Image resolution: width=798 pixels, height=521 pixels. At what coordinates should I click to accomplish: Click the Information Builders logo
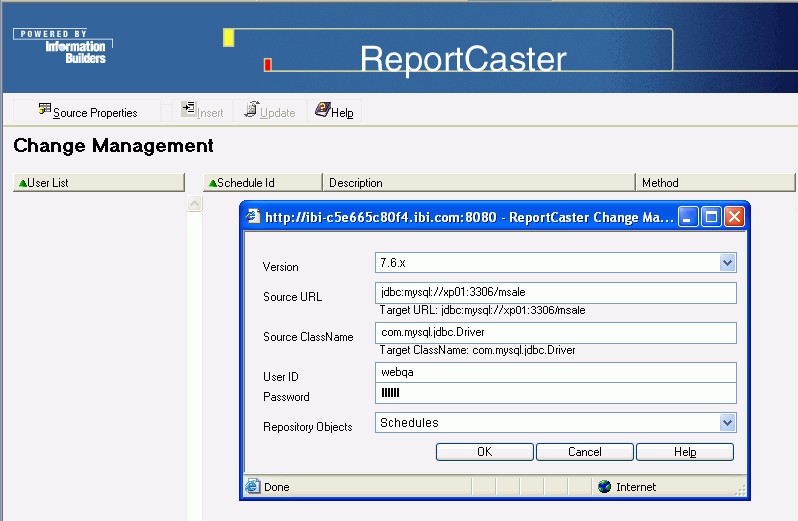click(63, 47)
